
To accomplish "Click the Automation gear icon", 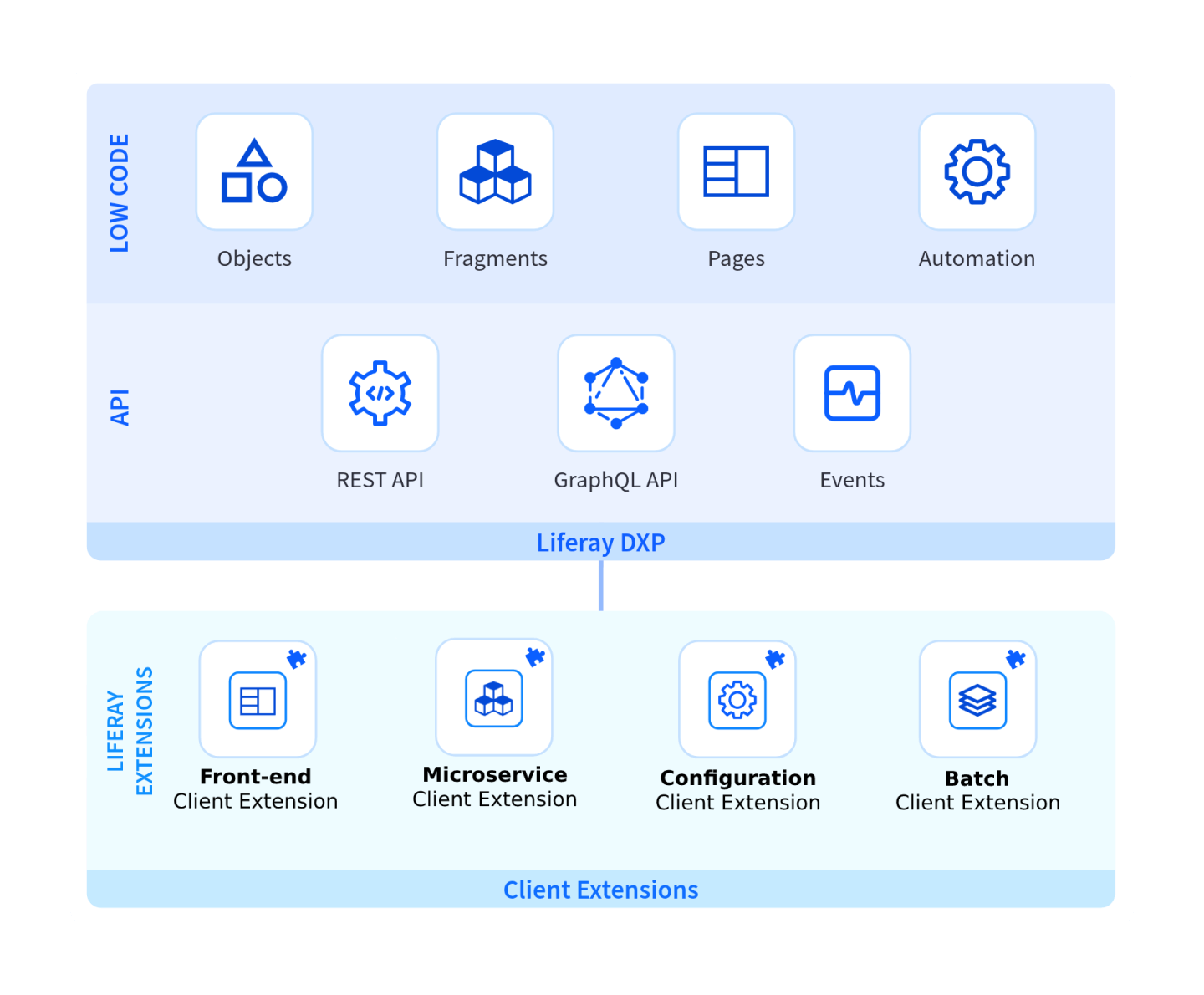I will click(x=977, y=171).
